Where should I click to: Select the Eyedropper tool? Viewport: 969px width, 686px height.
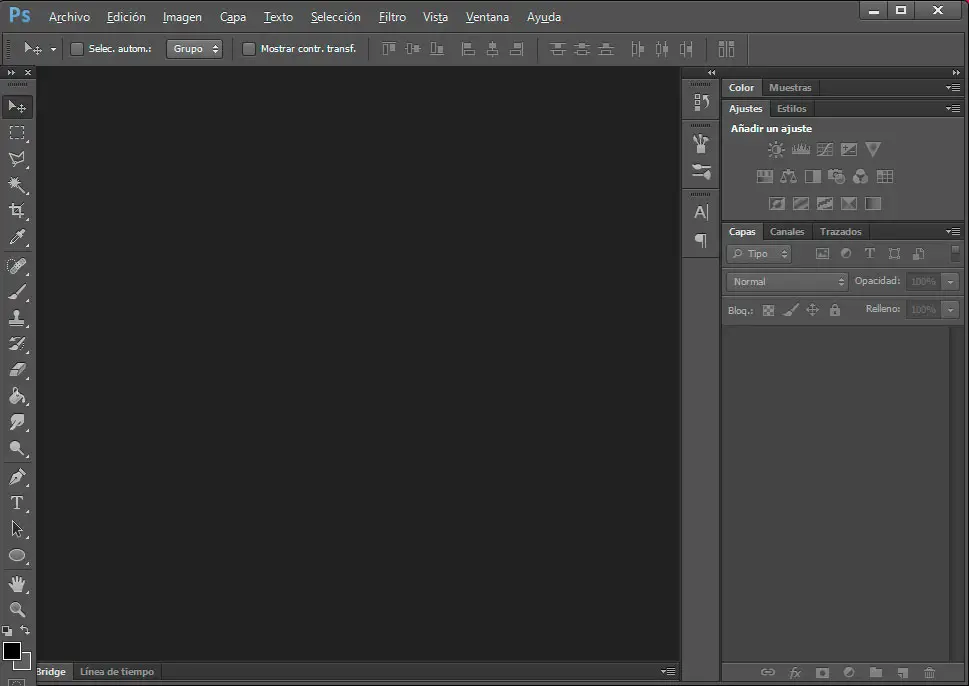coord(17,237)
